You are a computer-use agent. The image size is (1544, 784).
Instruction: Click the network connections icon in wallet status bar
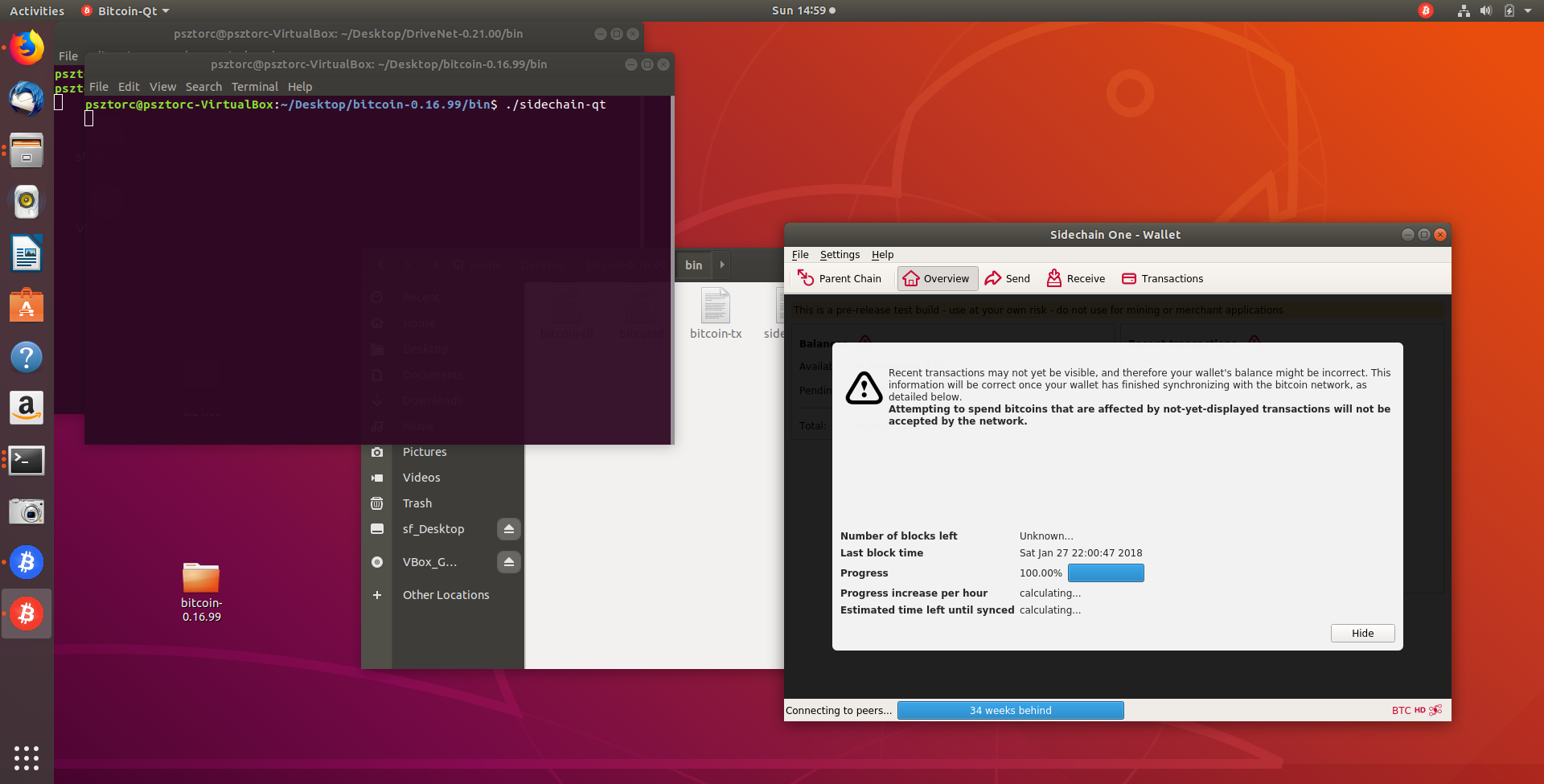[x=1435, y=710]
